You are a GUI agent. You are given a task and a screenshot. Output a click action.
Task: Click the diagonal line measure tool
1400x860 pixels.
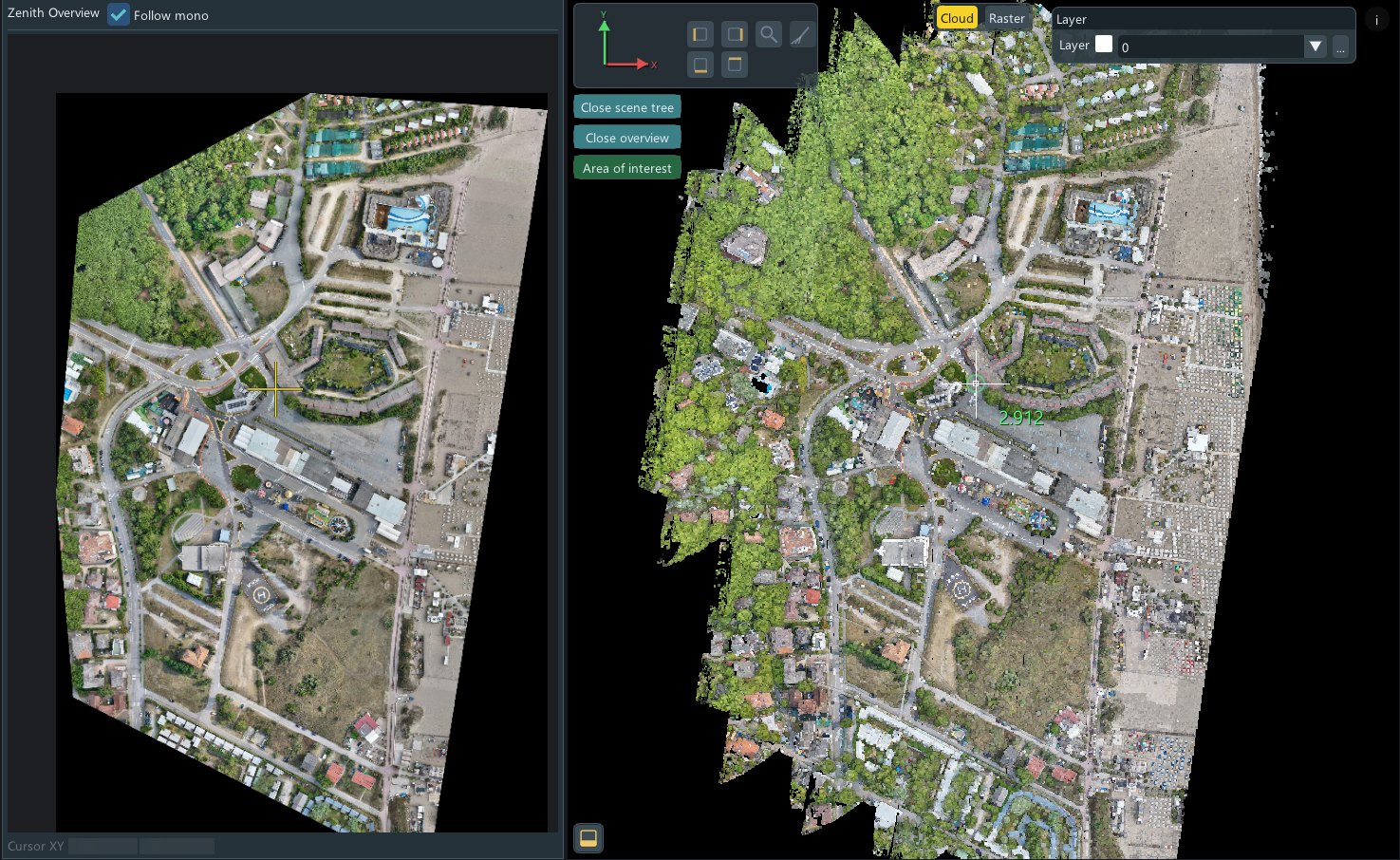click(x=802, y=35)
